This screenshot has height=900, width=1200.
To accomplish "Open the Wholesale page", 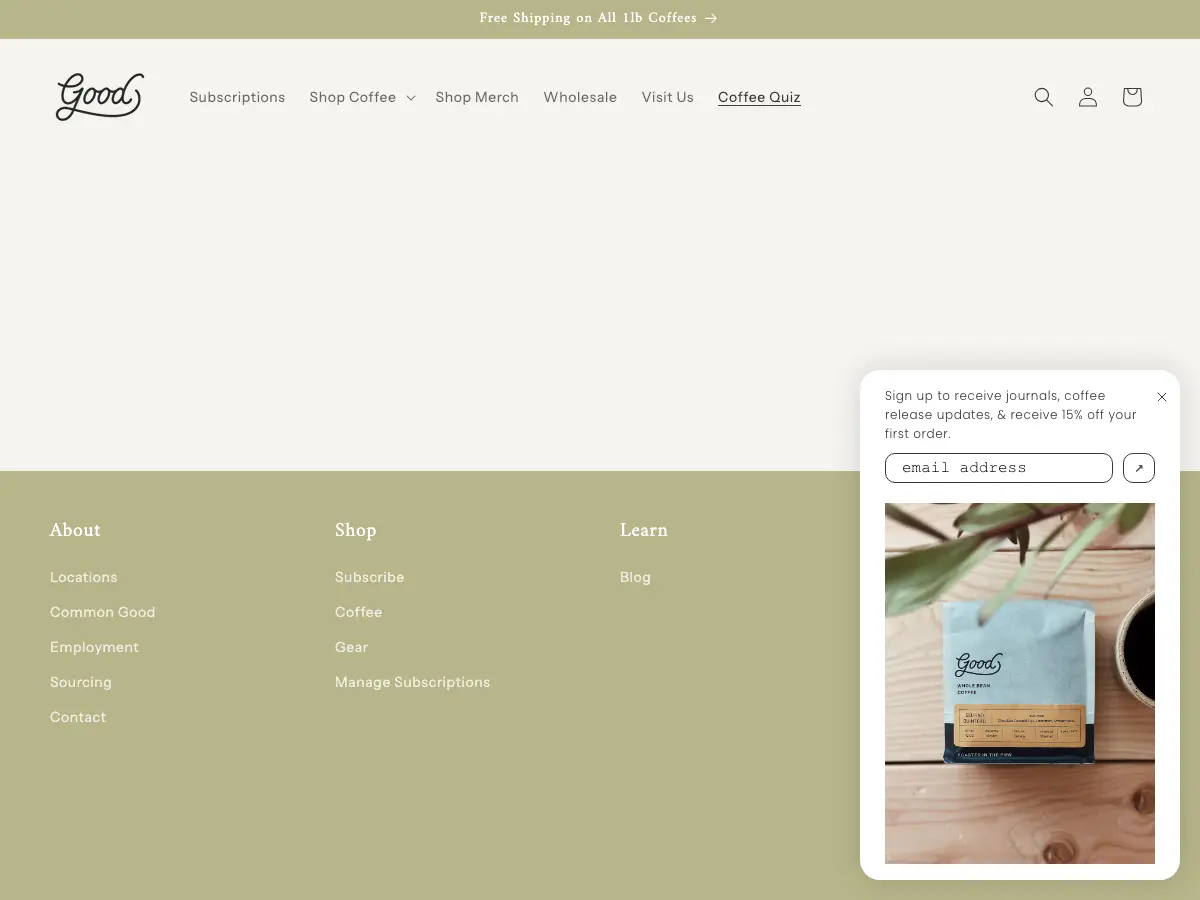I will click(x=580, y=97).
